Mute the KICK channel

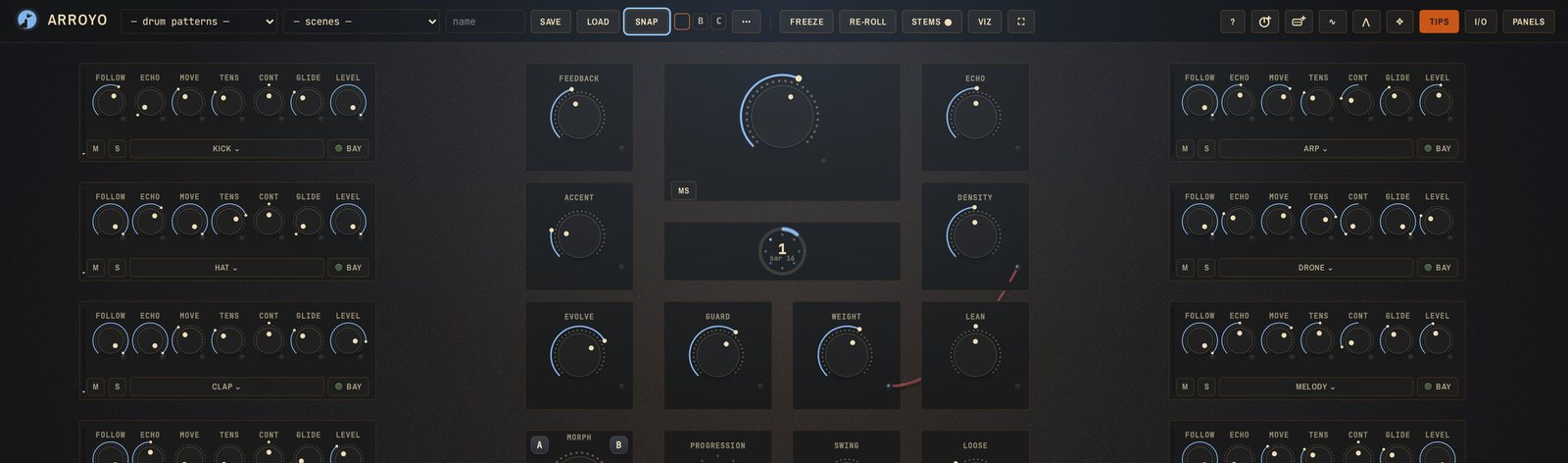point(95,149)
